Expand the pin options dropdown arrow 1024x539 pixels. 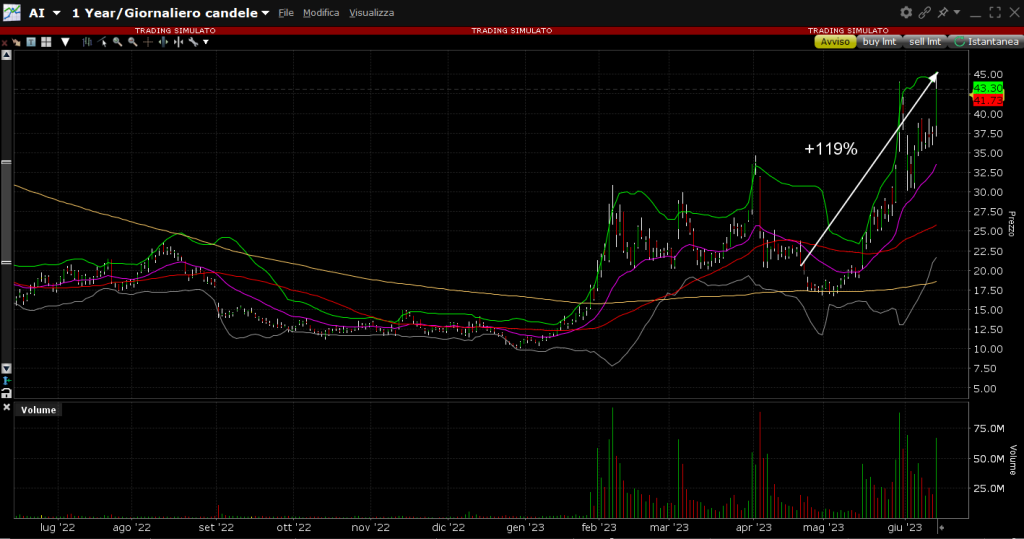[957, 12]
